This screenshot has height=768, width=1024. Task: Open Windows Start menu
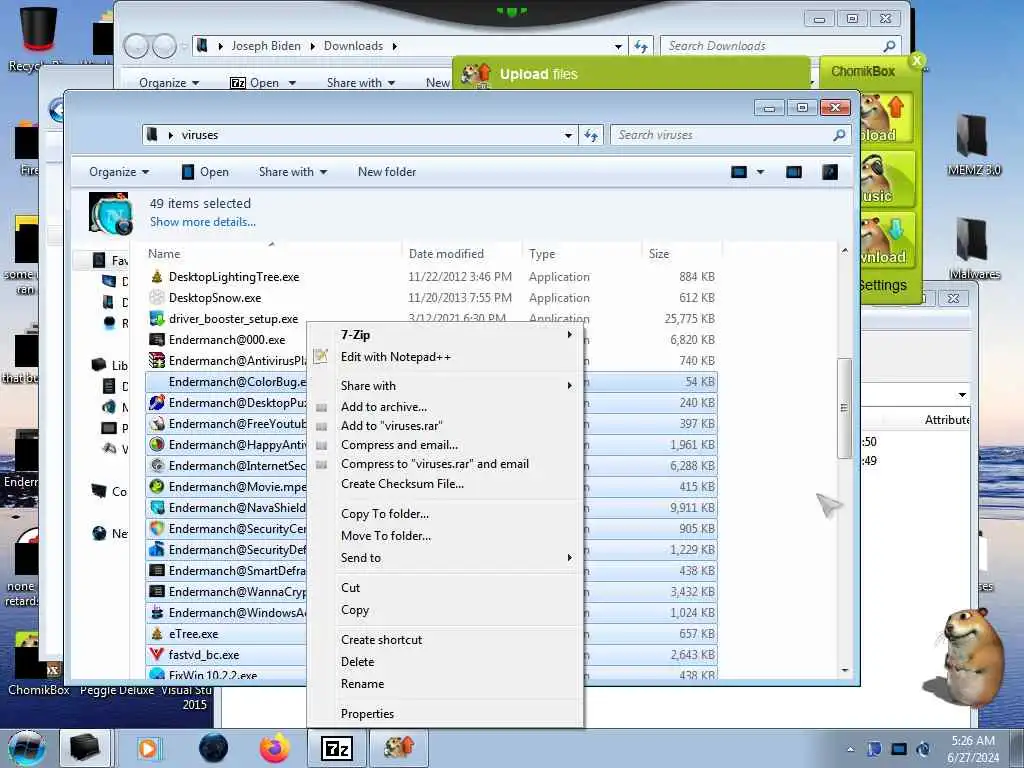tap(26, 748)
